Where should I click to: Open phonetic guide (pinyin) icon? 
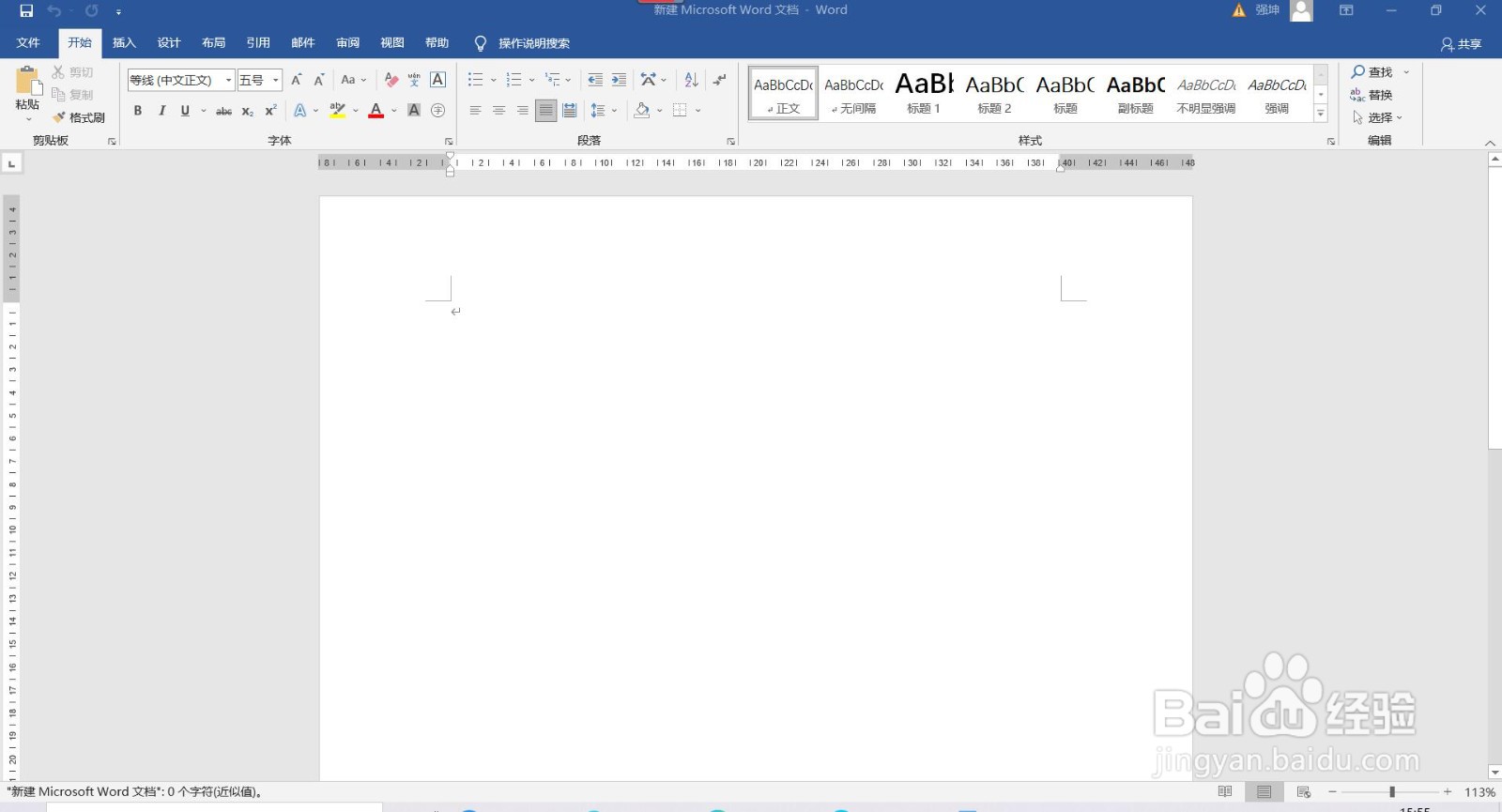click(414, 80)
